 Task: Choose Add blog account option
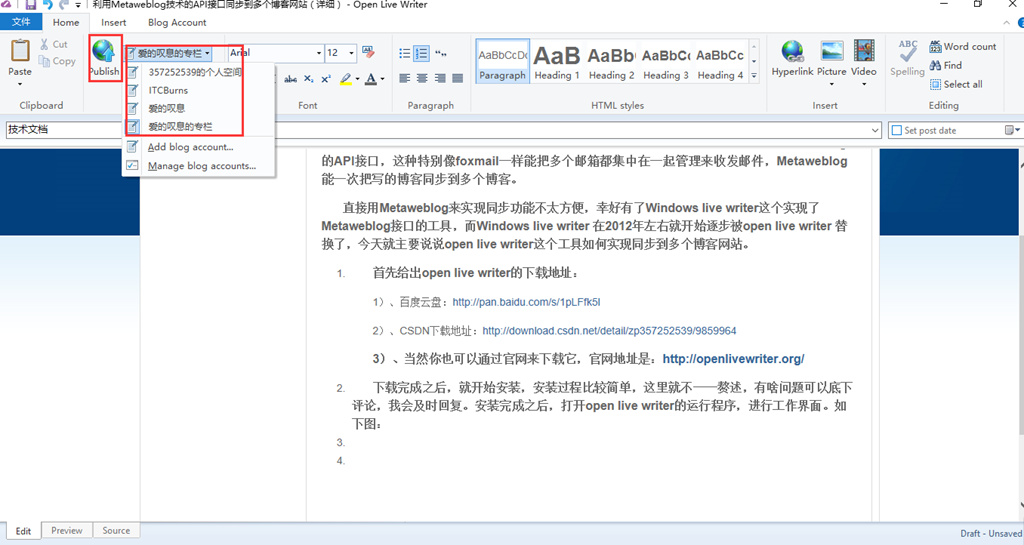(190, 147)
